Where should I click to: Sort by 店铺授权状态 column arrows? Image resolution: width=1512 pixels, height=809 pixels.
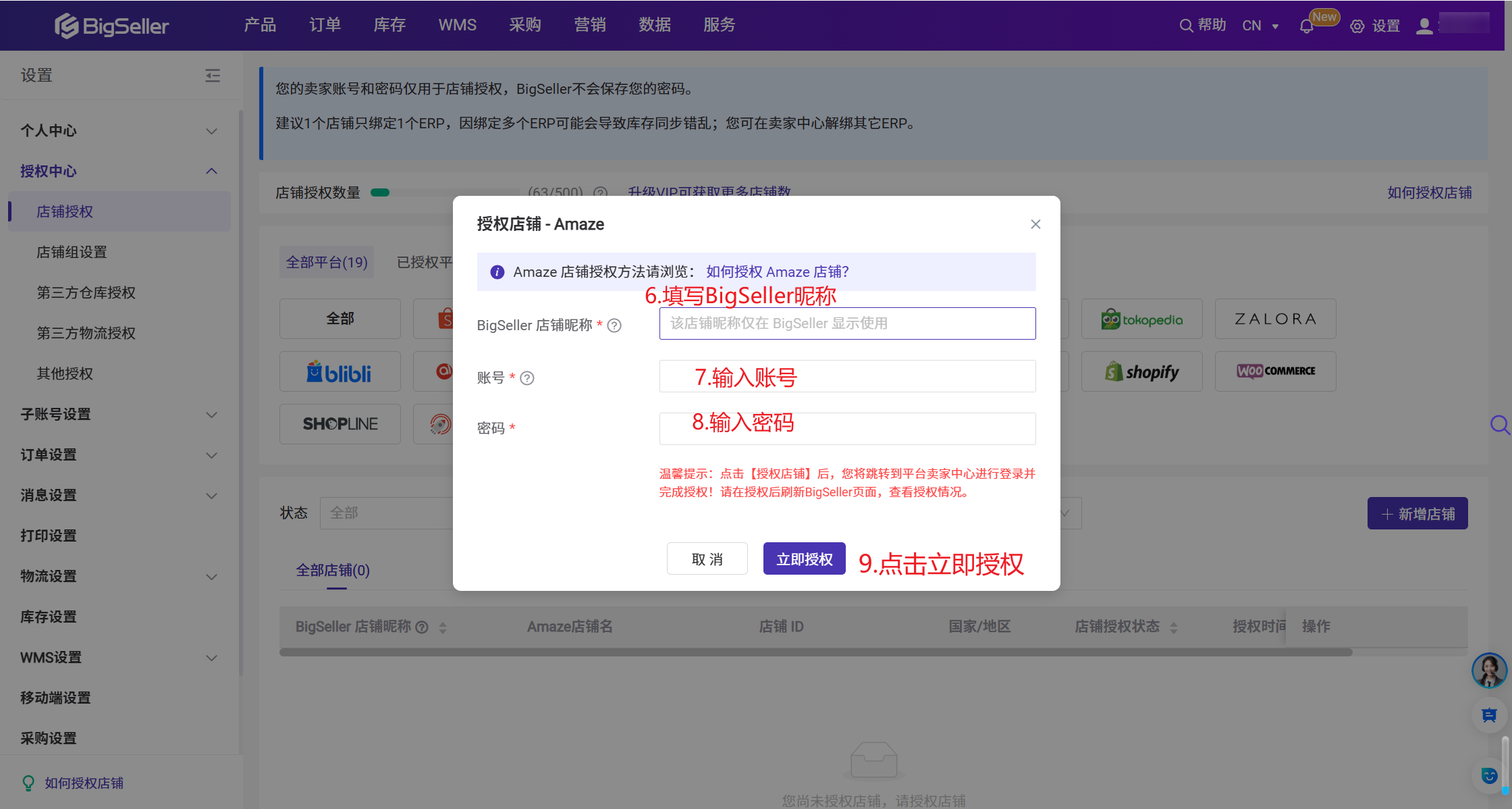(1174, 627)
